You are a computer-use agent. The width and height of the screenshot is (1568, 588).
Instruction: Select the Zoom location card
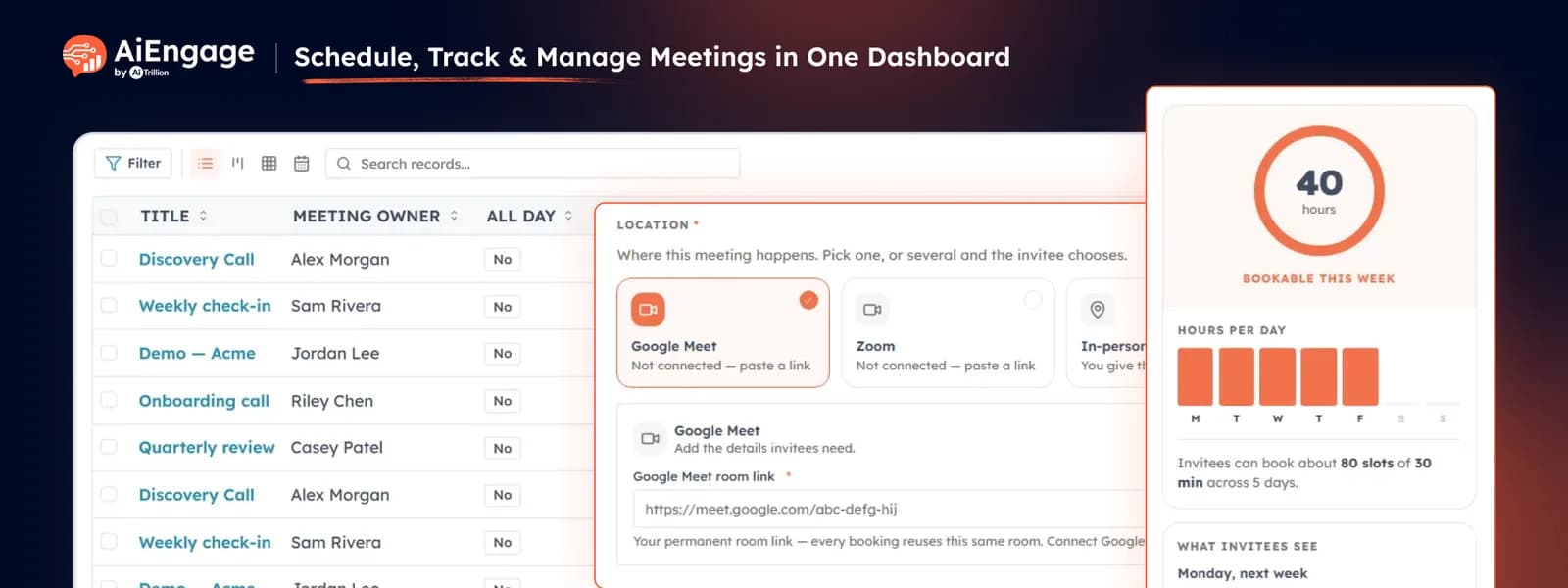pyautogui.click(x=948, y=333)
